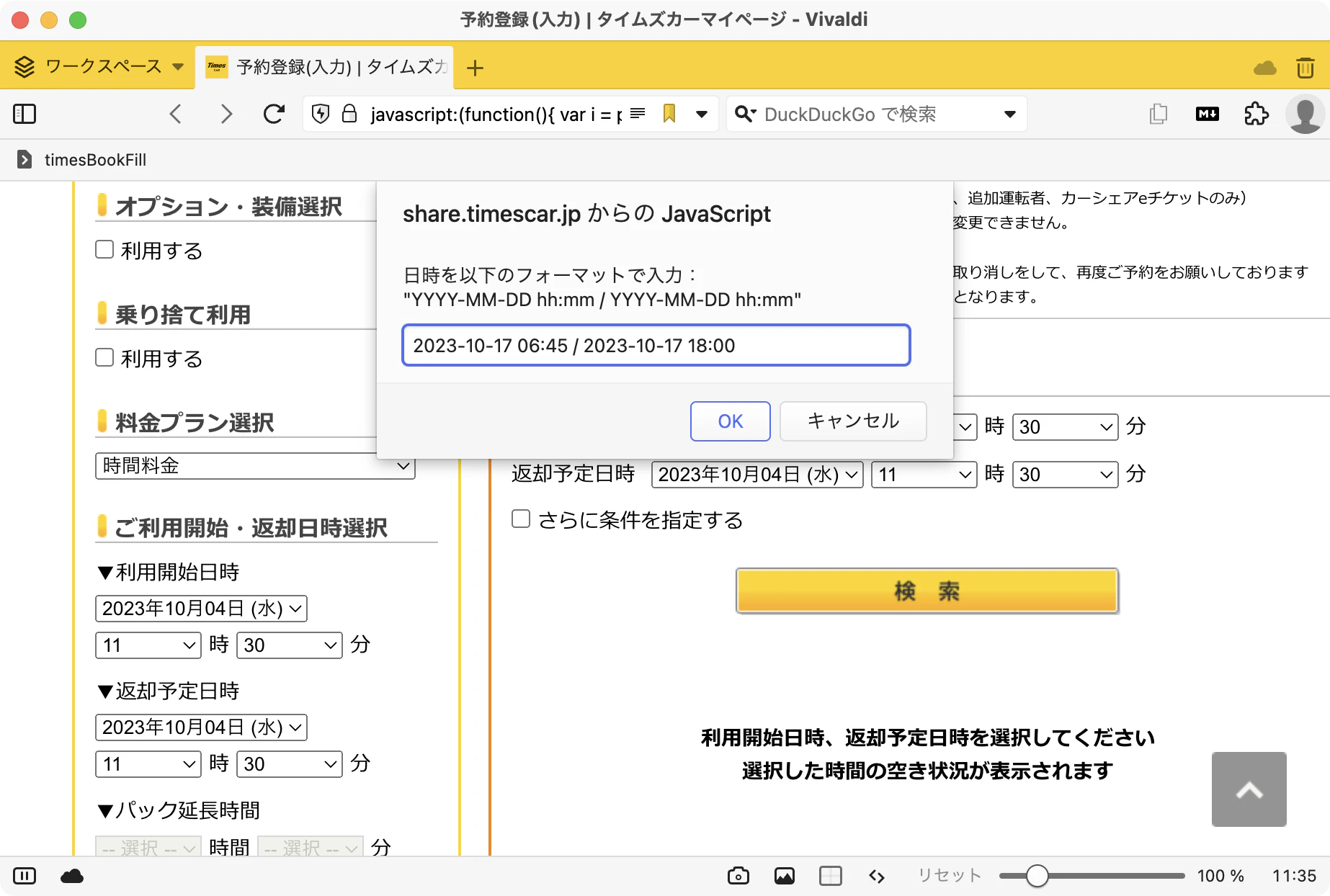
Task: Click the timesBookFill bookmark bar item
Action: click(81, 159)
